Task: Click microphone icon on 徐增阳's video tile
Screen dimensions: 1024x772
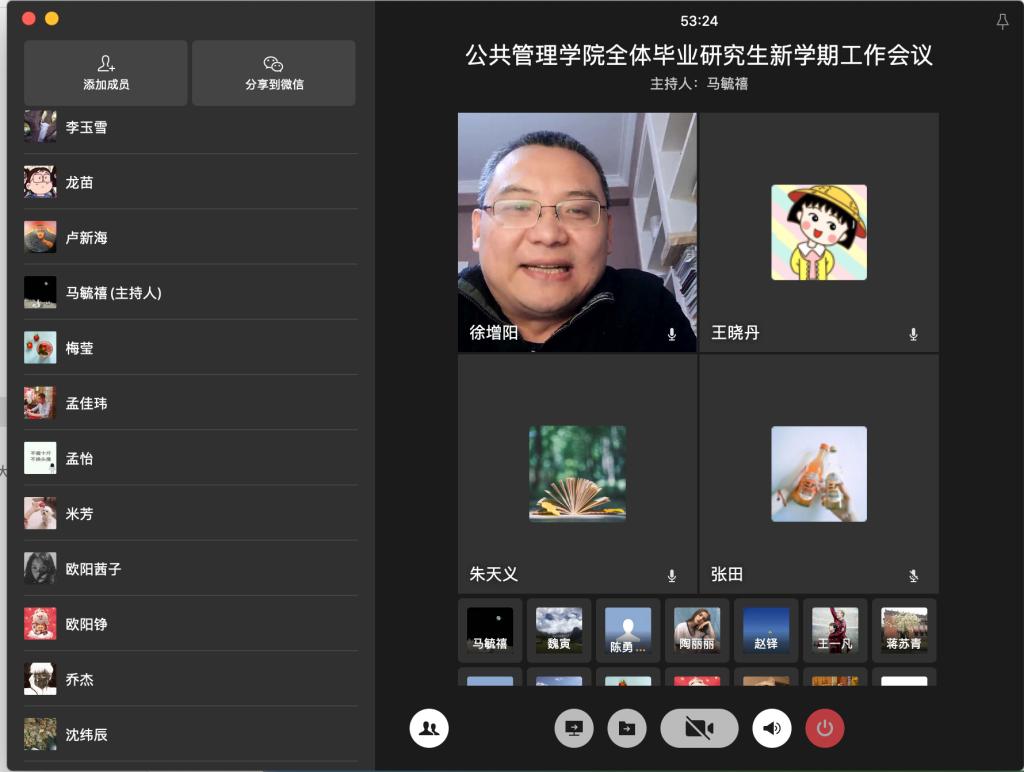Action: [x=672, y=334]
